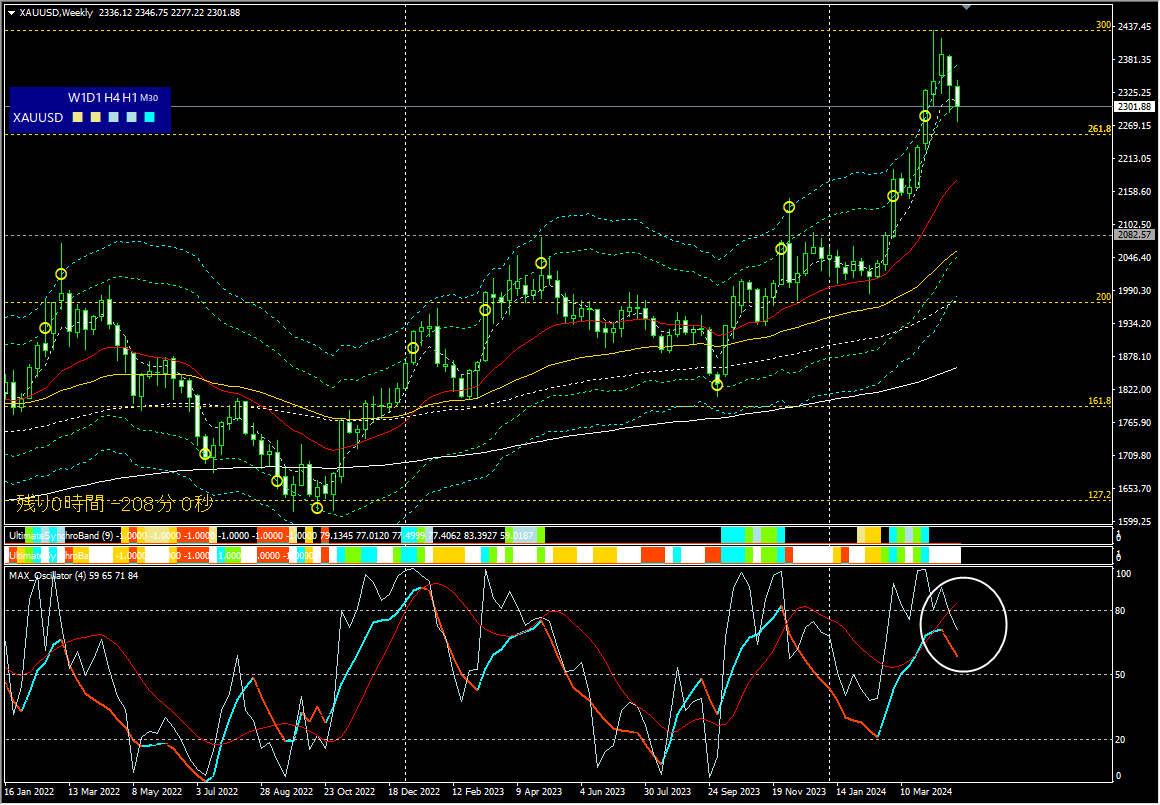Click the oscillator 80 level label

tap(1121, 611)
